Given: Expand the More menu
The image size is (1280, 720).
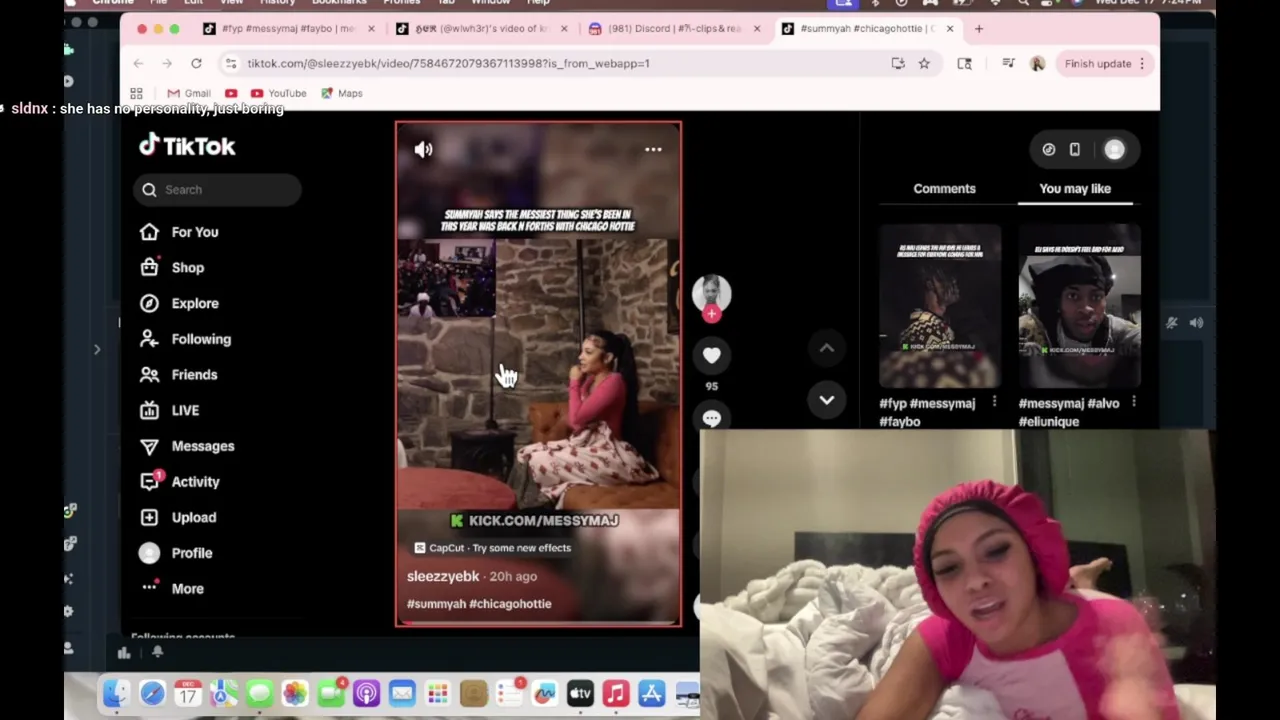Looking at the screenshot, I should point(172,589).
